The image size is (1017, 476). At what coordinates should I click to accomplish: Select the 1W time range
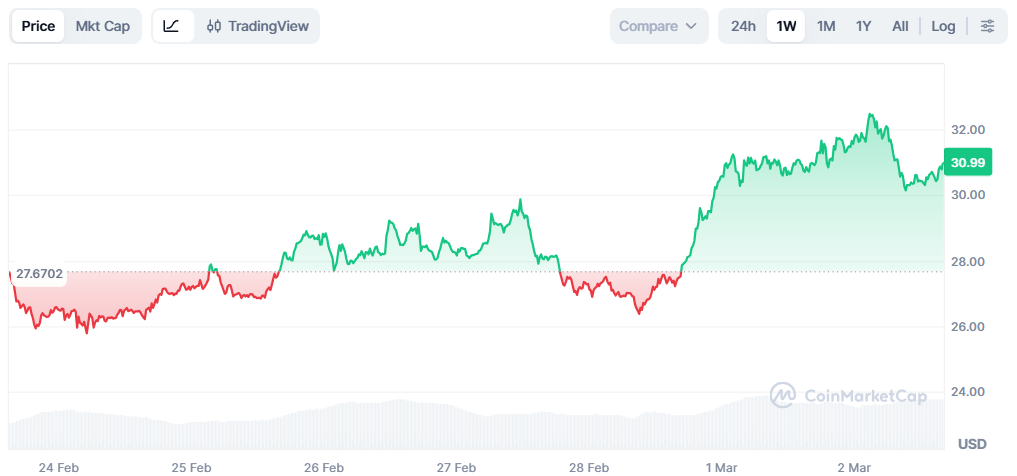(x=787, y=26)
